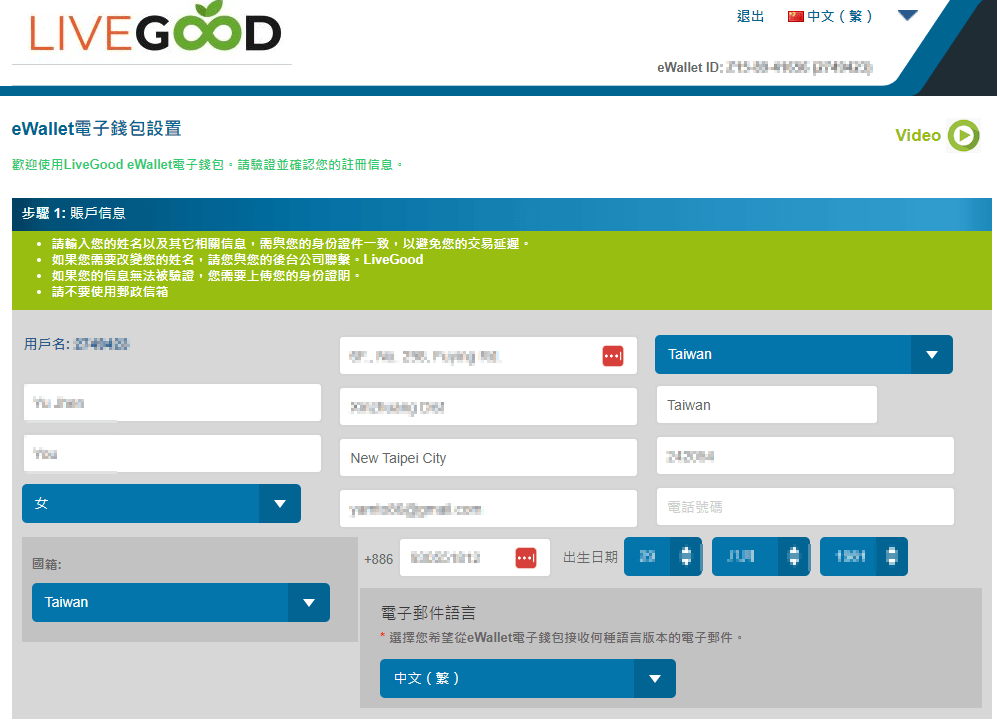
Task: Expand the 國籍 nationality dropdown
Action: pos(180,602)
